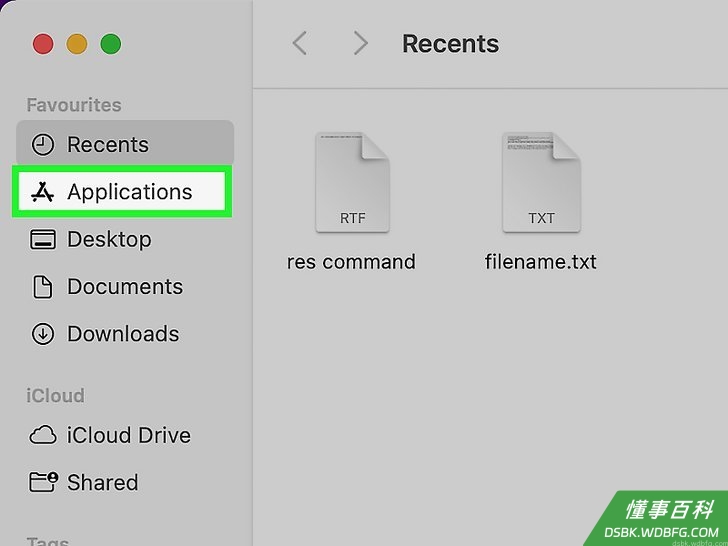Click the Applications A-shaped sidebar icon
The width and height of the screenshot is (728, 546).
pos(43,192)
